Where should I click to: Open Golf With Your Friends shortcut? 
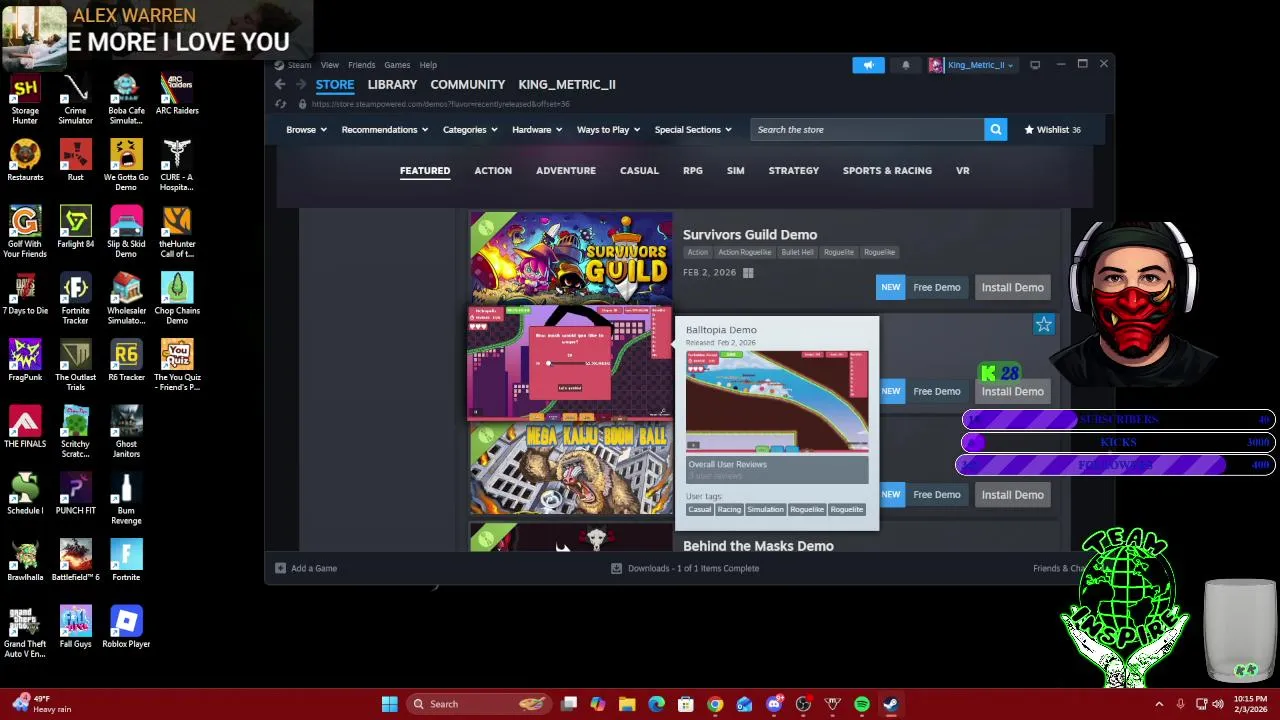point(25,232)
